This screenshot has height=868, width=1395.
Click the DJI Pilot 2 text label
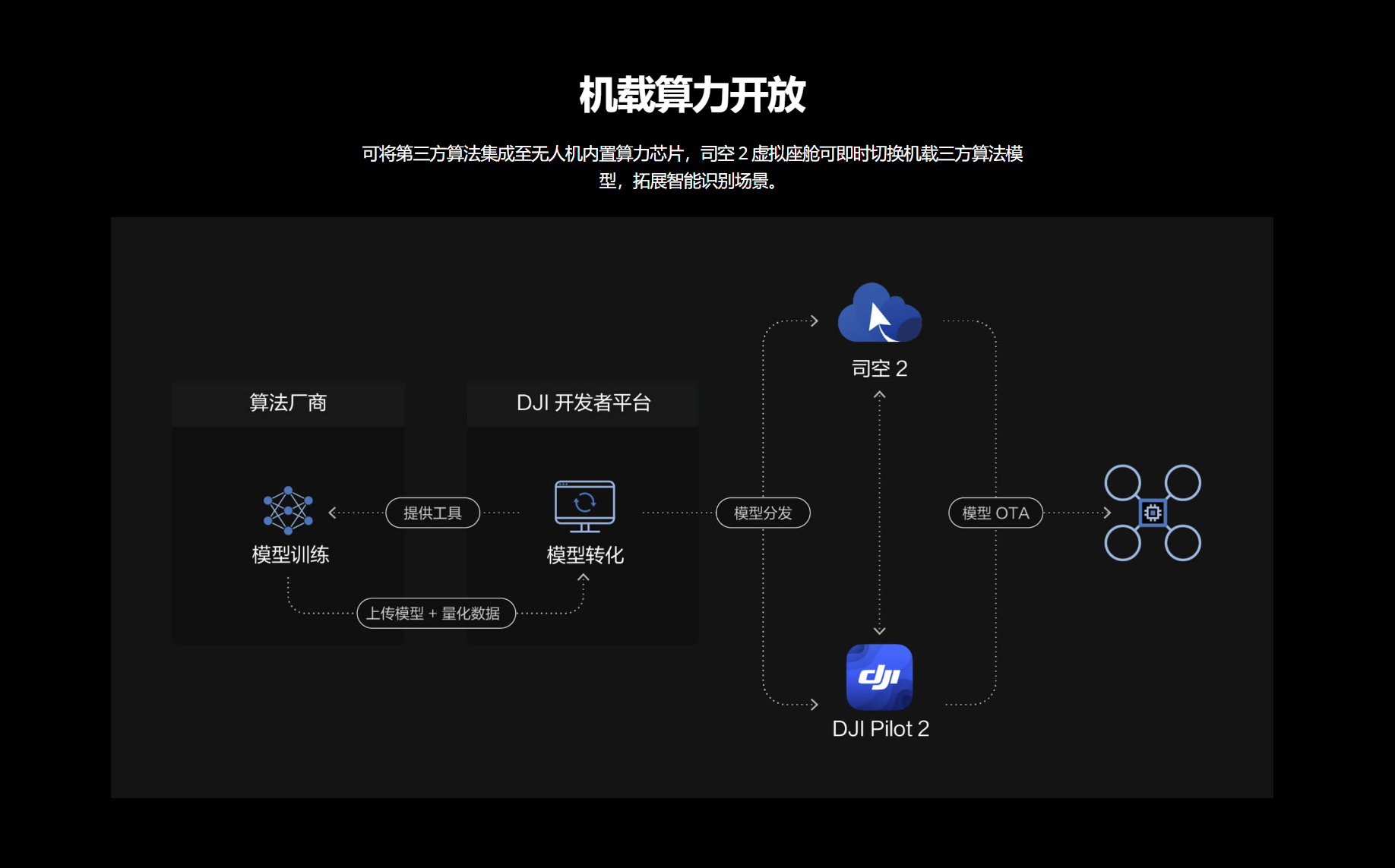pos(881,728)
